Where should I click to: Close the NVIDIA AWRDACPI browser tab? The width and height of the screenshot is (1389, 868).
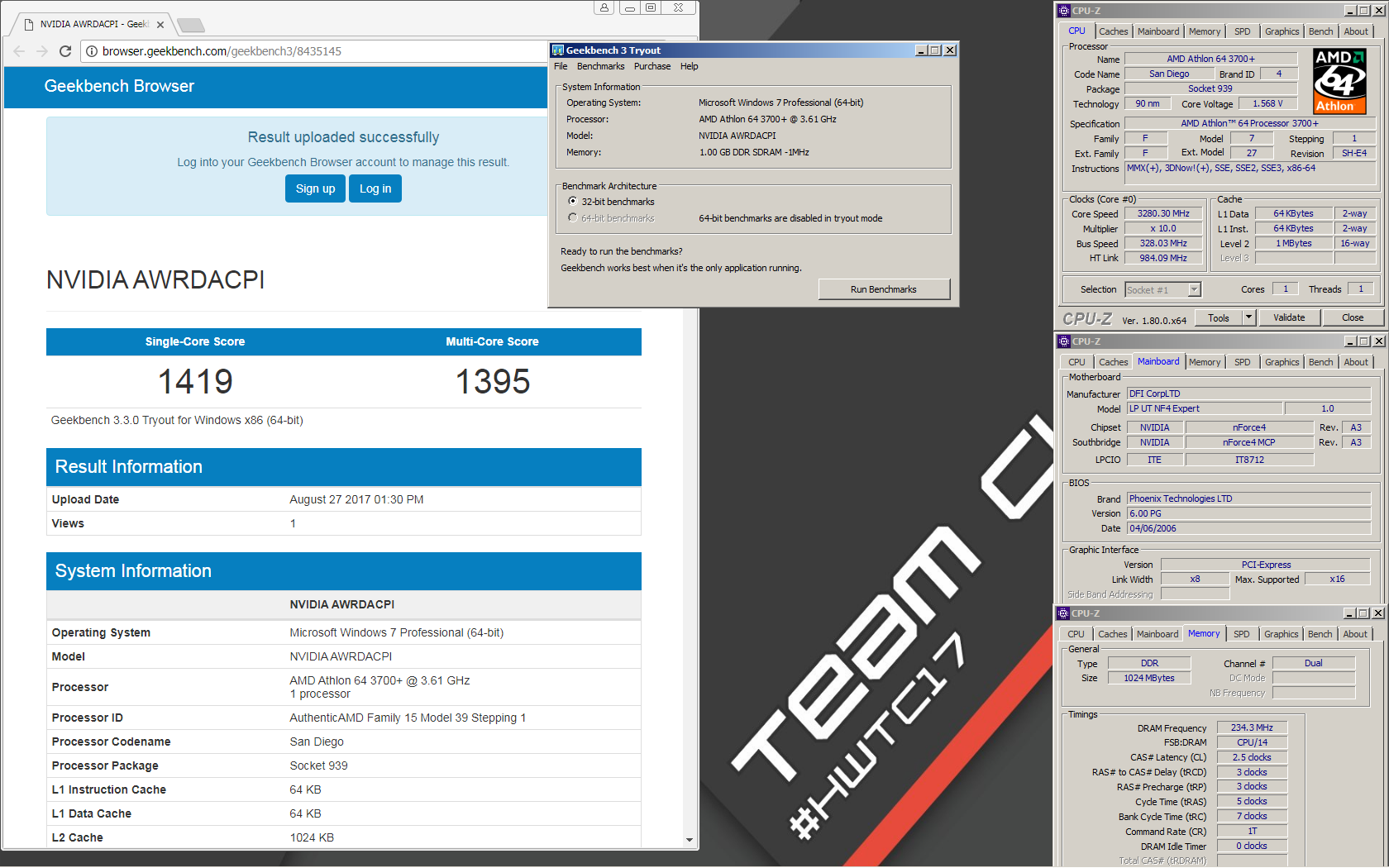(160, 25)
